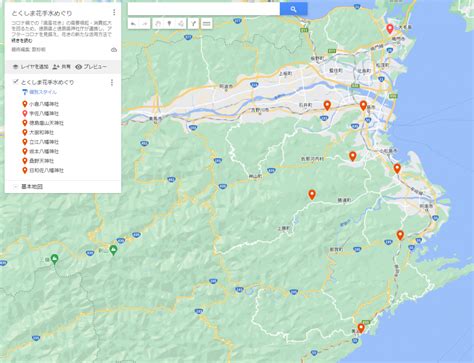Uncheck the とくしま花手水めぐり layer checkbox
This screenshot has width=474, height=363.
coord(15,82)
